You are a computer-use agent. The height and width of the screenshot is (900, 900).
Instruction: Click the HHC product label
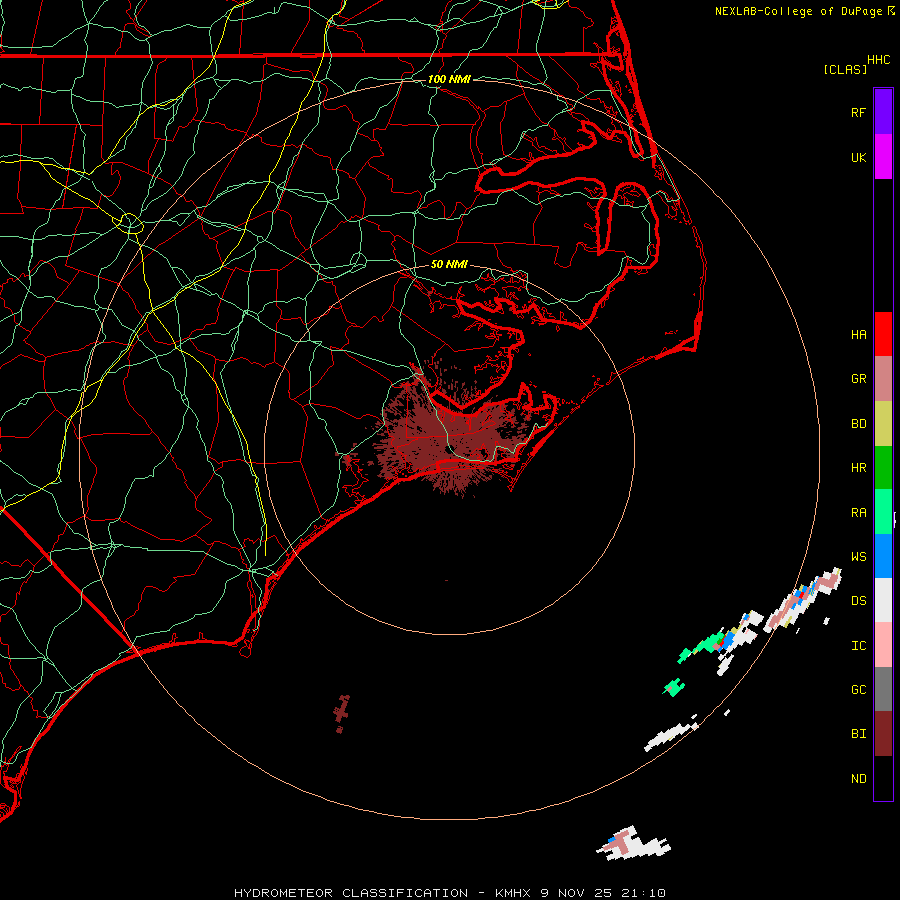[x=878, y=60]
